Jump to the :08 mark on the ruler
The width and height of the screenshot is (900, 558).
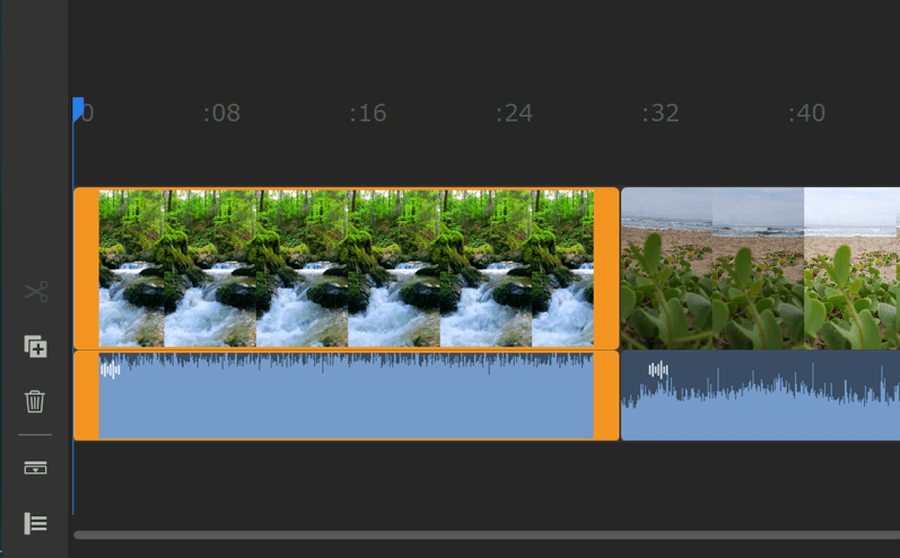pyautogui.click(x=222, y=113)
